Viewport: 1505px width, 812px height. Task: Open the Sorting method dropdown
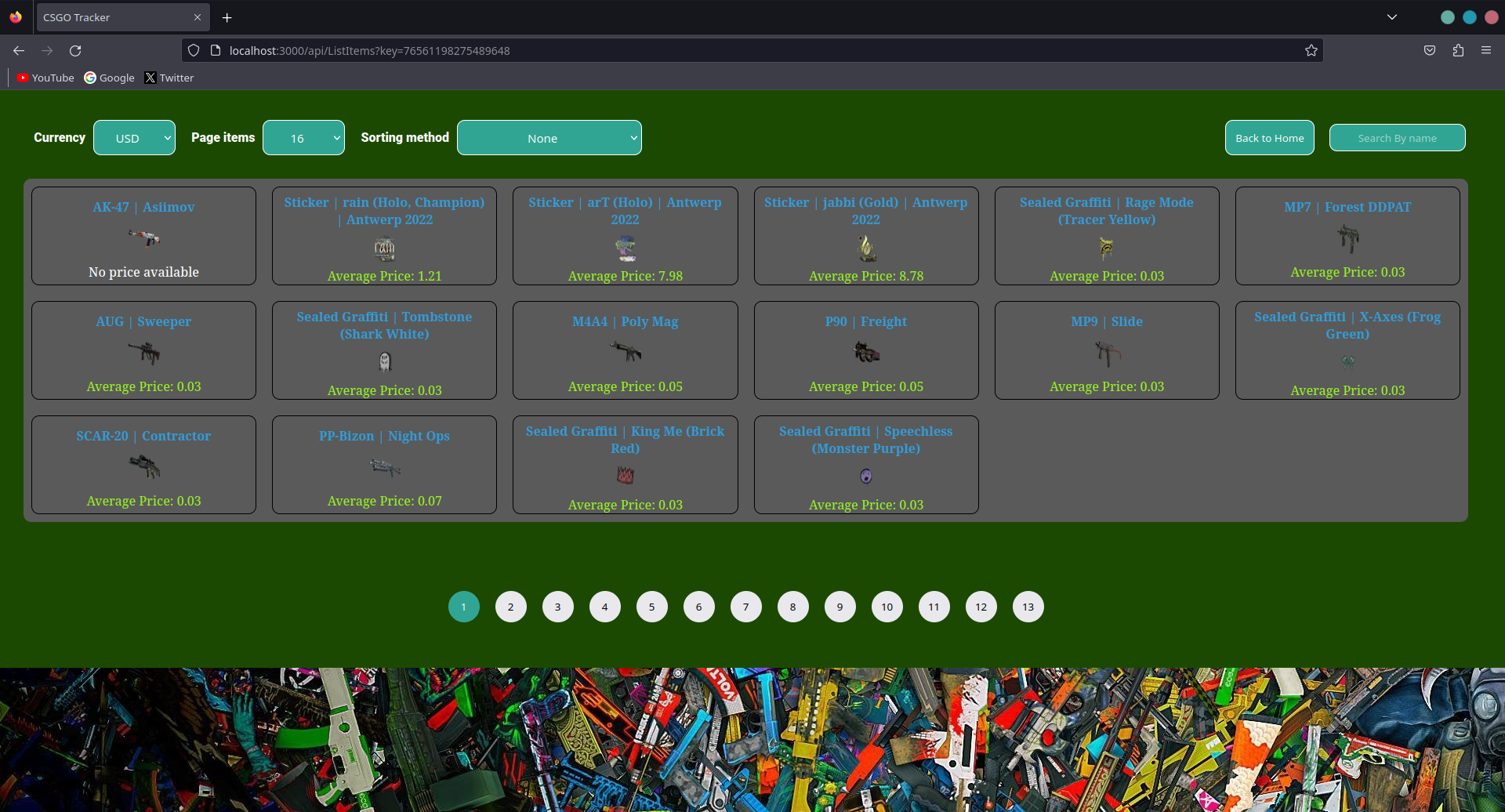[549, 137]
